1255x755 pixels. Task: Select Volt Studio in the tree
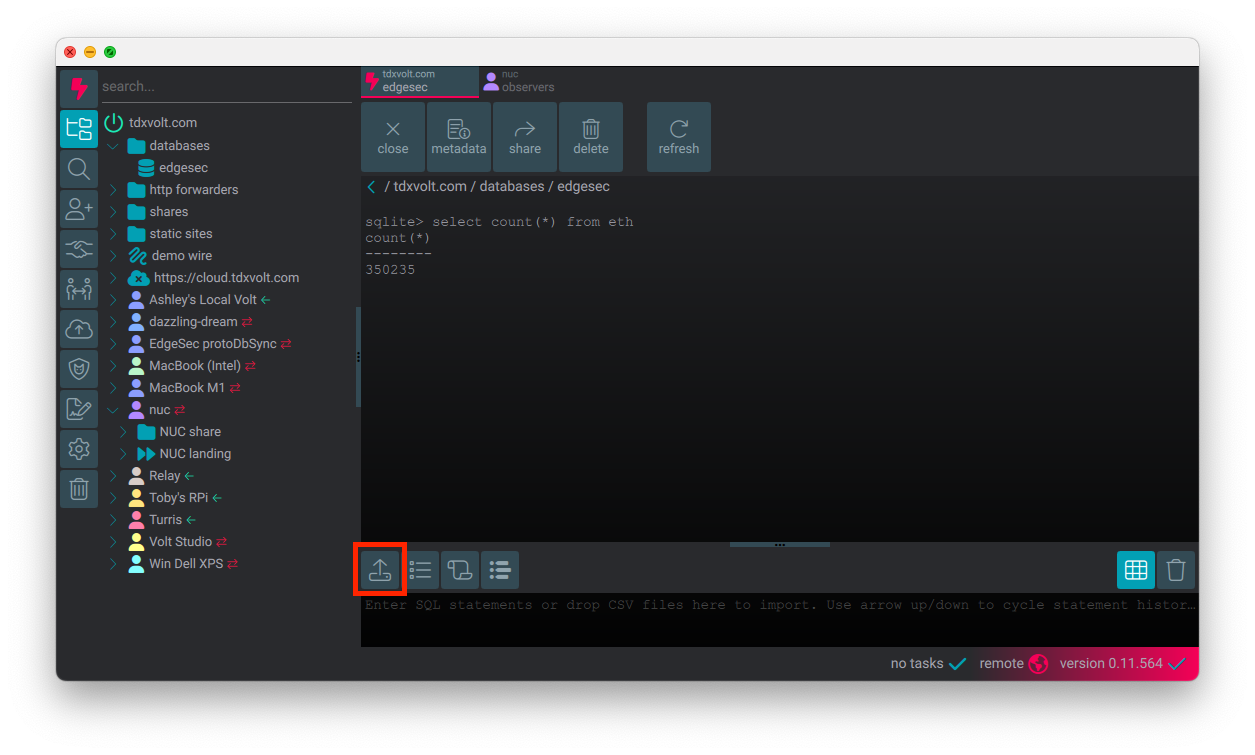pos(181,542)
